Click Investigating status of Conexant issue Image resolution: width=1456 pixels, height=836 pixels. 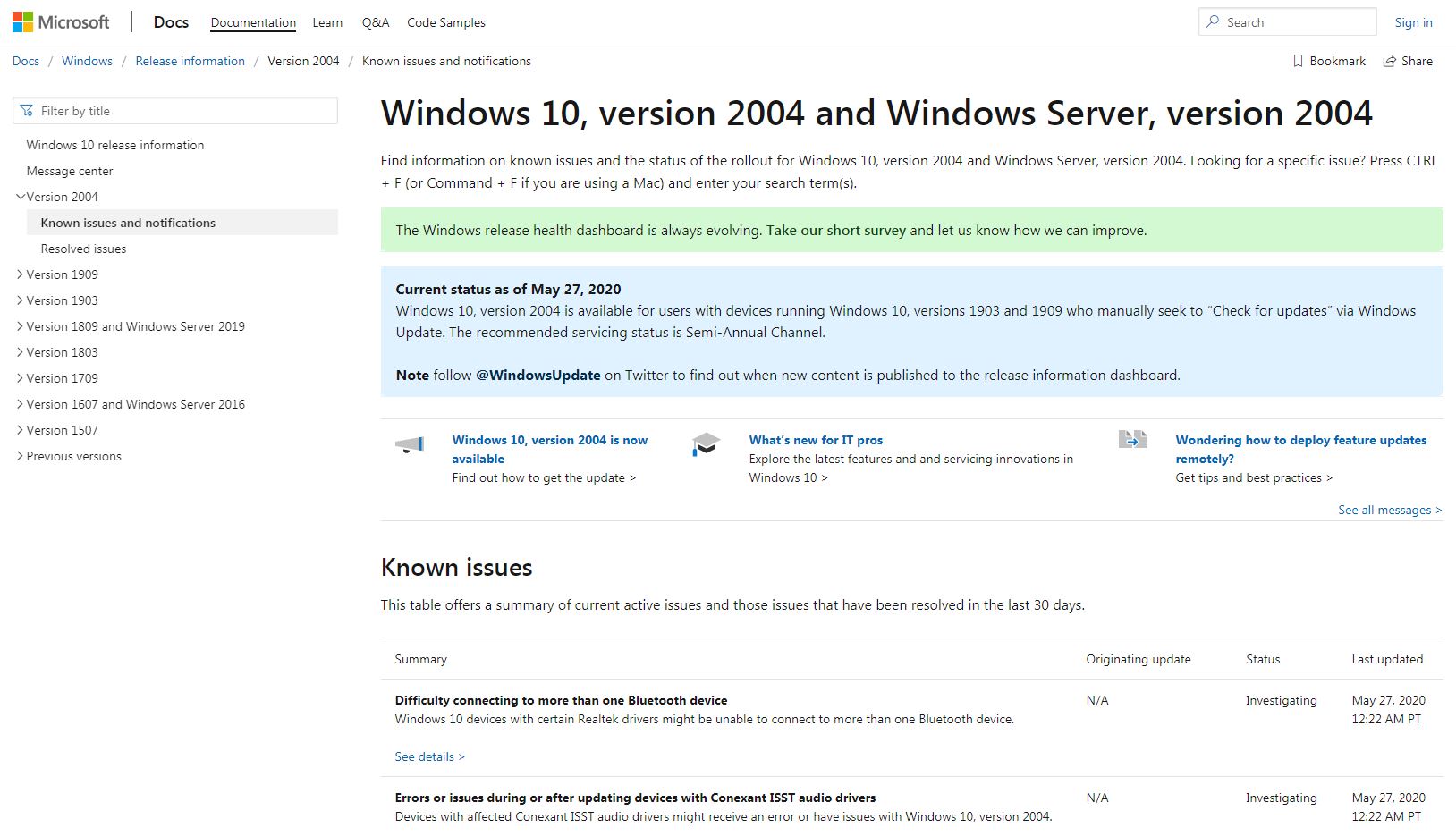pos(1281,798)
